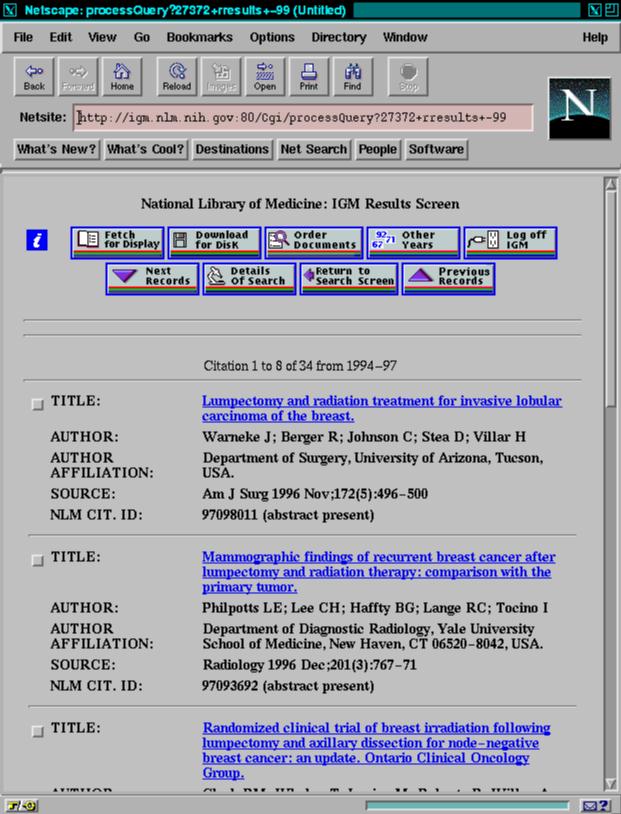Check the box for Lumpectomy and radiation citation
The height and width of the screenshot is (814, 621).
[37, 404]
